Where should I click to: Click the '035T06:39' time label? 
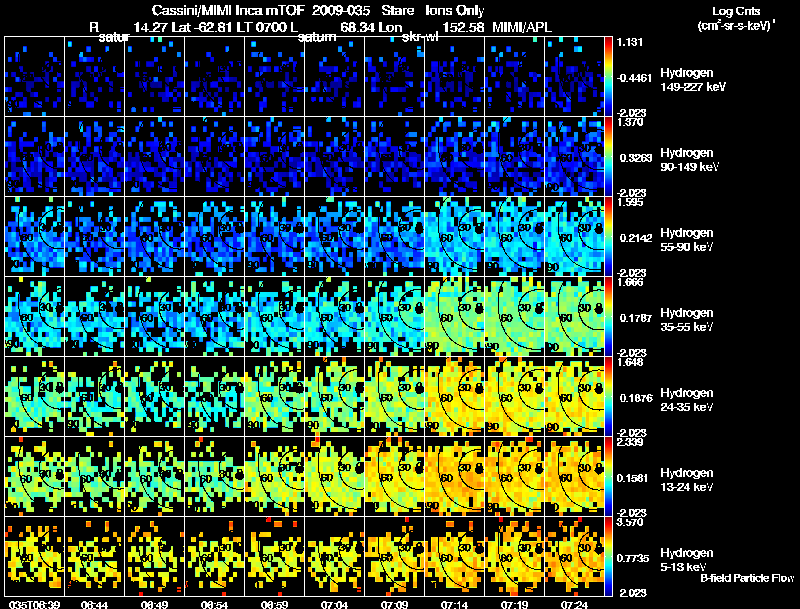pyautogui.click(x=35, y=604)
